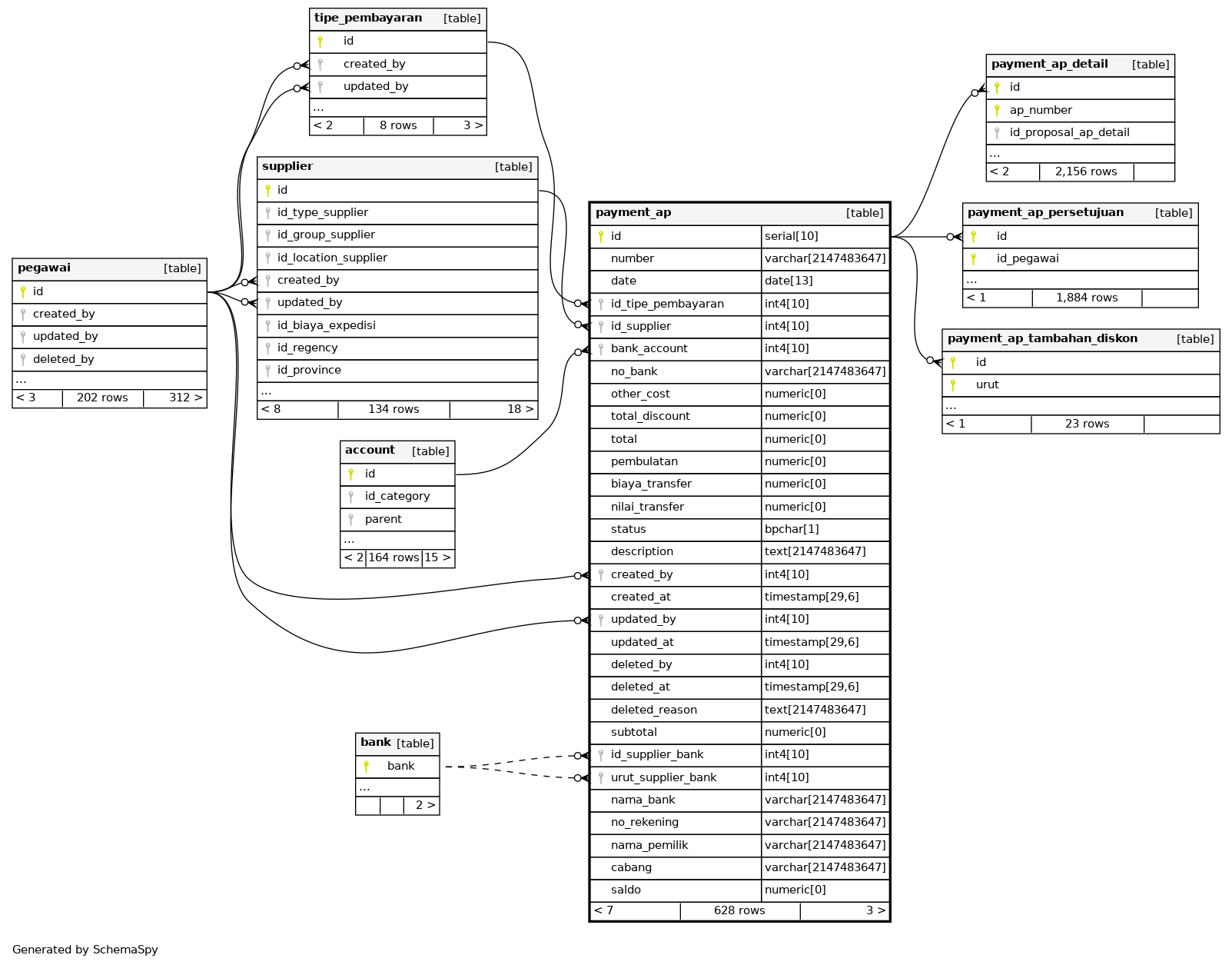Select the bank_account column in payment_ap

tap(649, 348)
